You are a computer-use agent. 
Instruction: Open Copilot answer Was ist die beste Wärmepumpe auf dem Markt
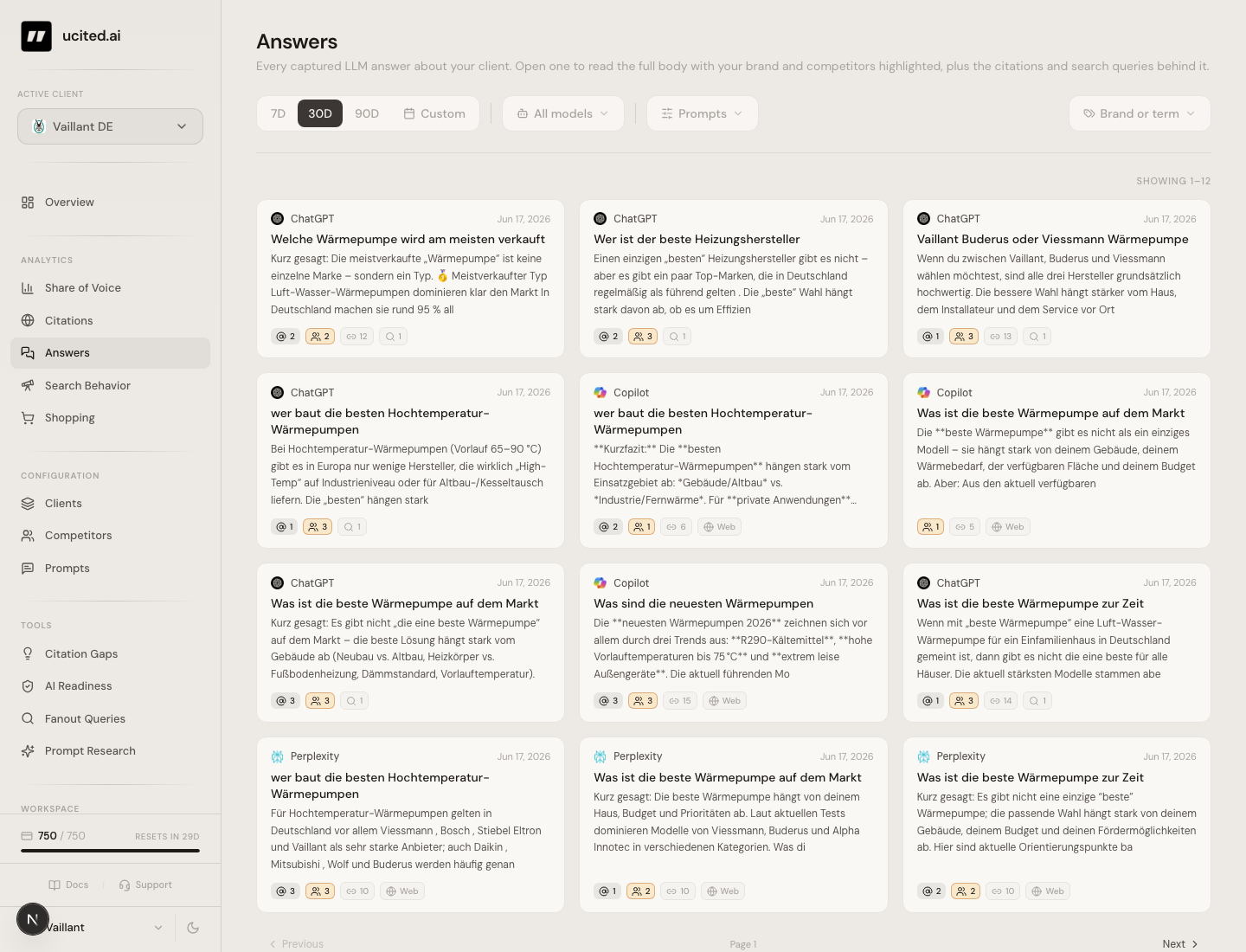pyautogui.click(x=1057, y=460)
